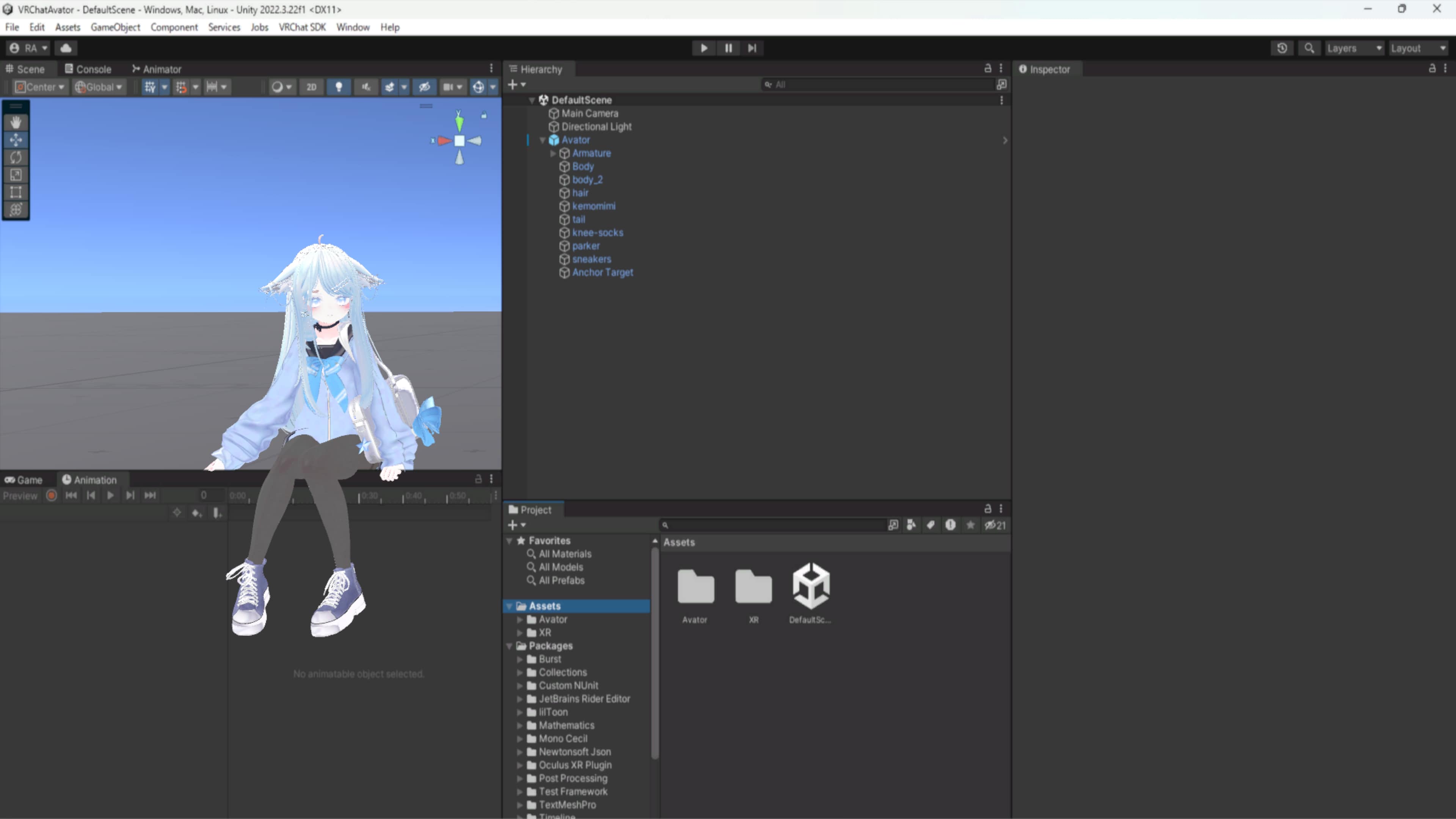Open the Layers dropdown
Image resolution: width=1456 pixels, height=819 pixels.
1354,48
